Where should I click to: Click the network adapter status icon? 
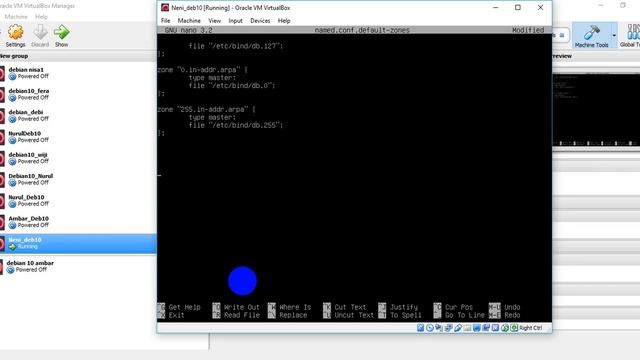[x=448, y=328]
